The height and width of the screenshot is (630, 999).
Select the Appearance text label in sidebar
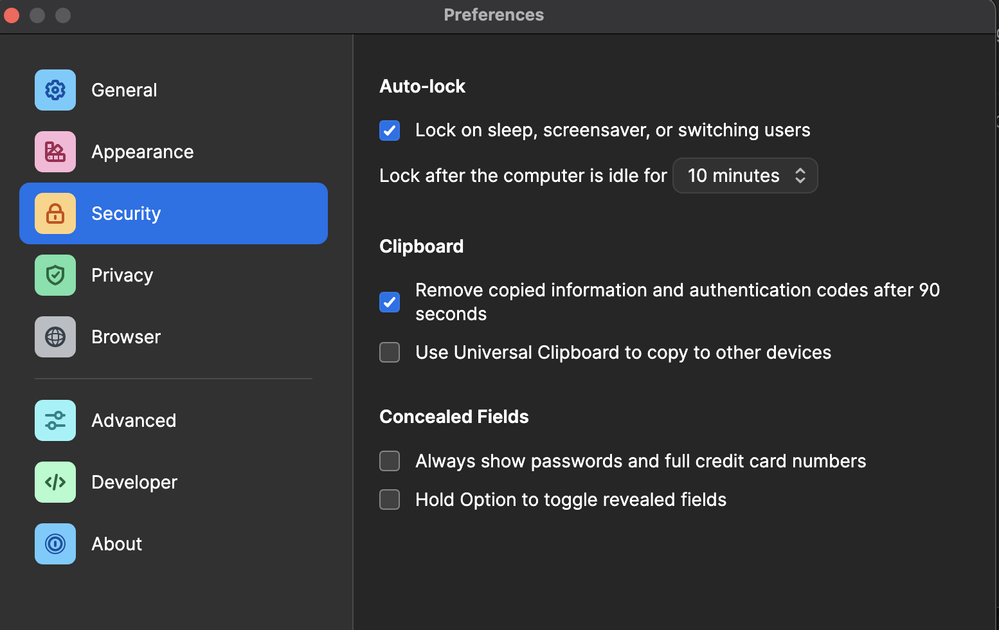coord(142,152)
